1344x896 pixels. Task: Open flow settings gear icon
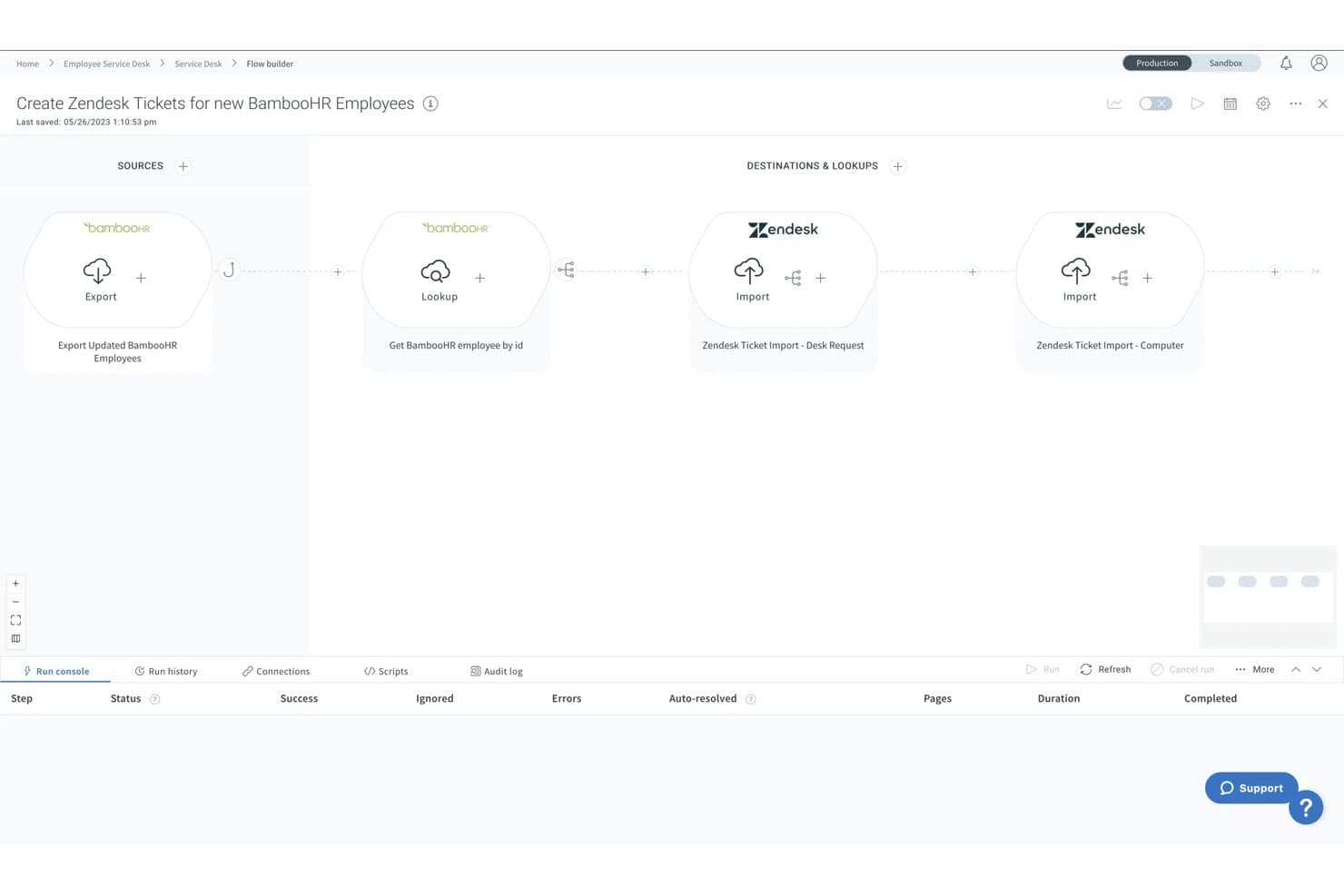click(1263, 103)
